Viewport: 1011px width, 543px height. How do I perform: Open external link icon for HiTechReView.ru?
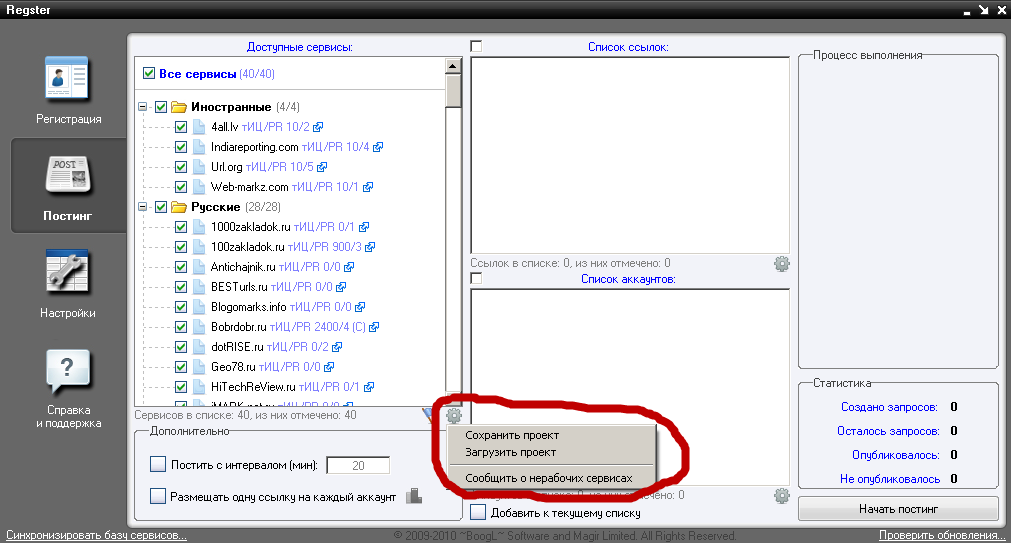(369, 387)
